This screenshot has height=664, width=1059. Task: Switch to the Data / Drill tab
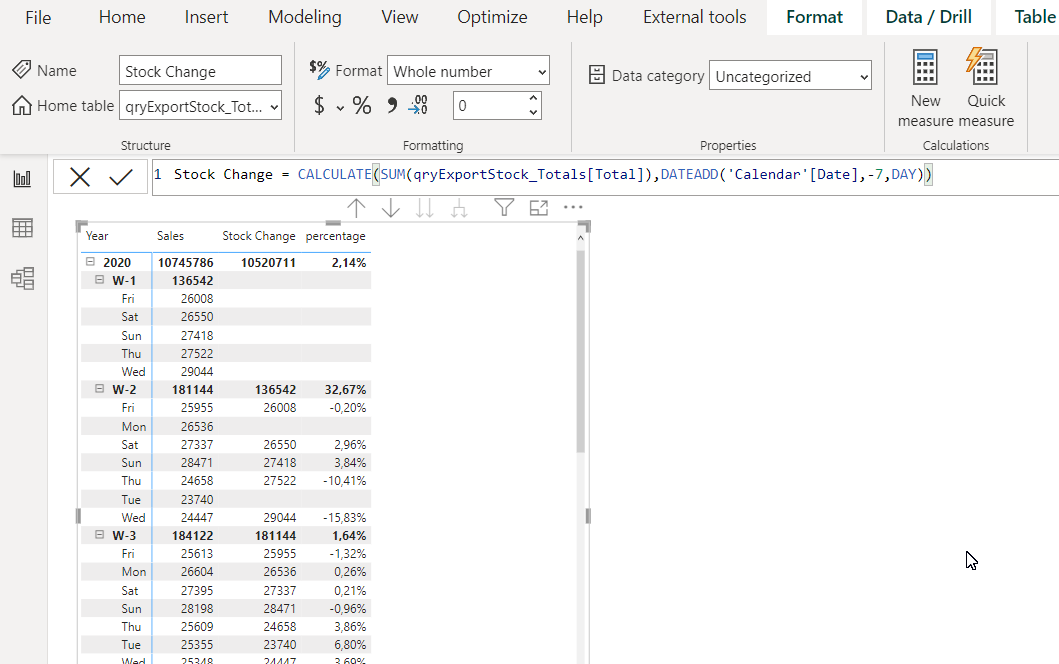tap(929, 17)
